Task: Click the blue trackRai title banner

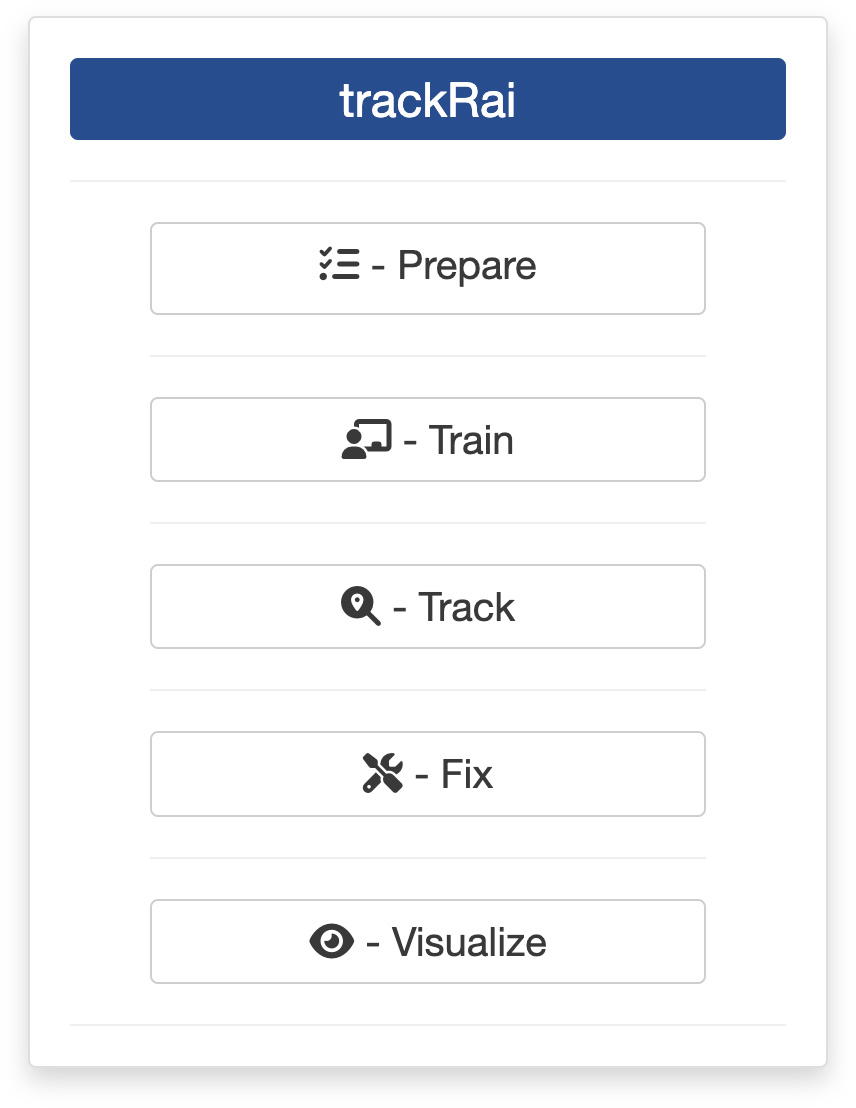Action: coord(428,99)
